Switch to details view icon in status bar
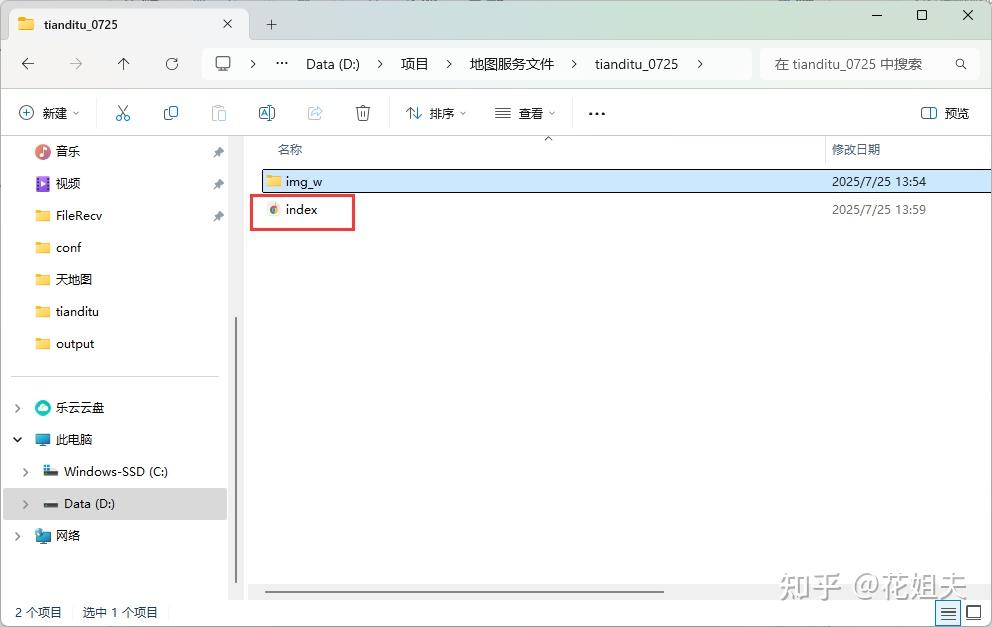The height and width of the screenshot is (627, 992). pyautogui.click(x=948, y=613)
